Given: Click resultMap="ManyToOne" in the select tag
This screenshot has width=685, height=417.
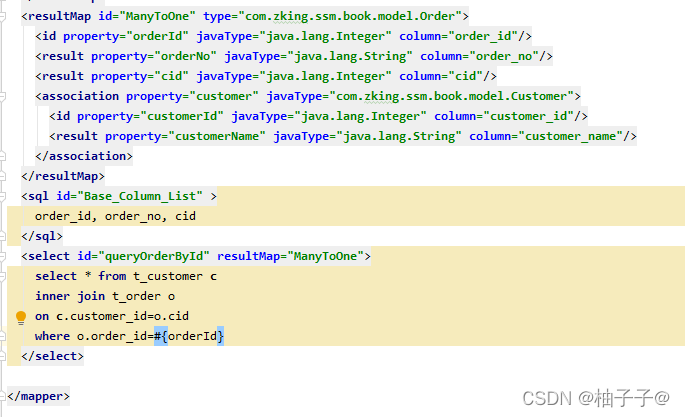Looking at the screenshot, I should pyautogui.click(x=291, y=256).
